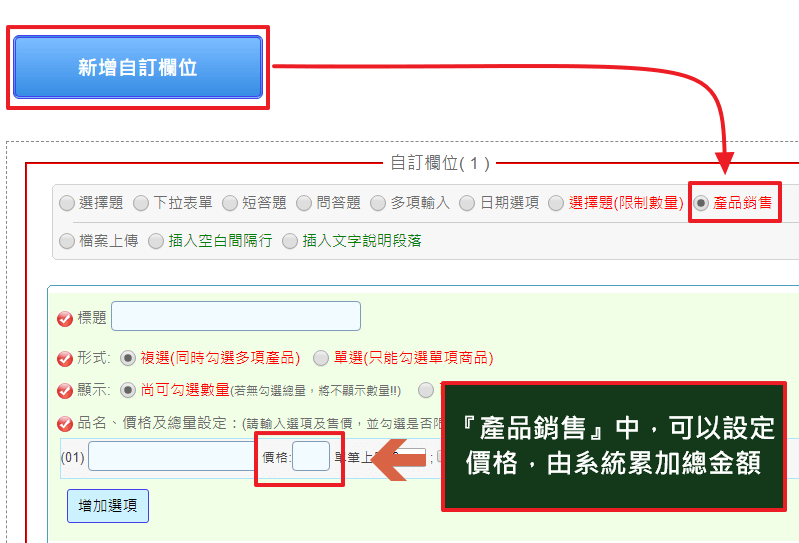Choose 尚可勾選數量 display option

(x=127, y=391)
